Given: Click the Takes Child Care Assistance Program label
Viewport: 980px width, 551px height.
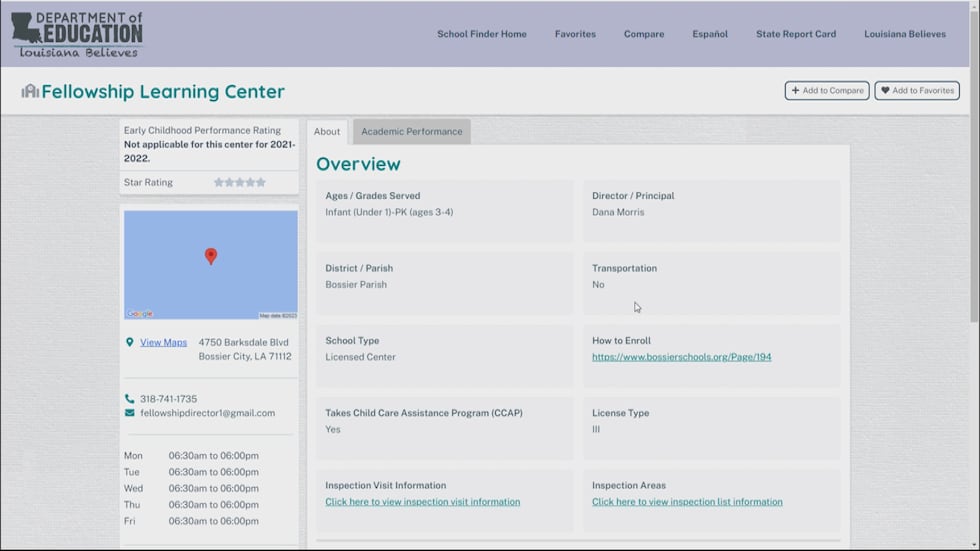Looking at the screenshot, I should pos(424,413).
